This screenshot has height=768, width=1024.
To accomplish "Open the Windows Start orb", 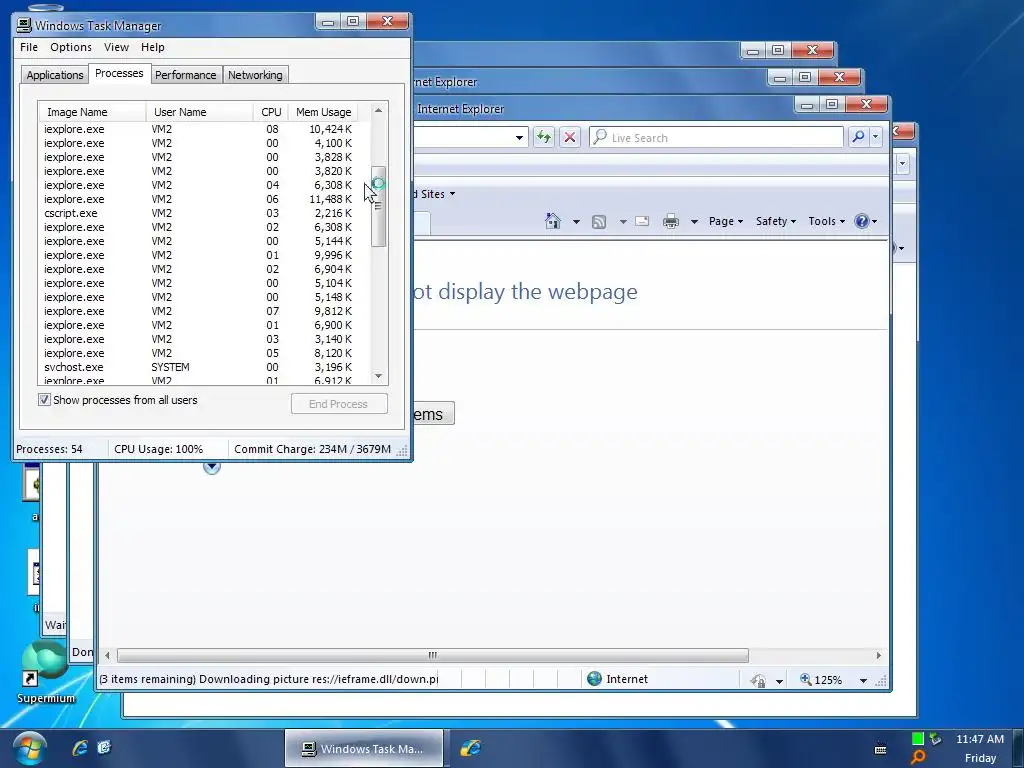I will [x=29, y=748].
